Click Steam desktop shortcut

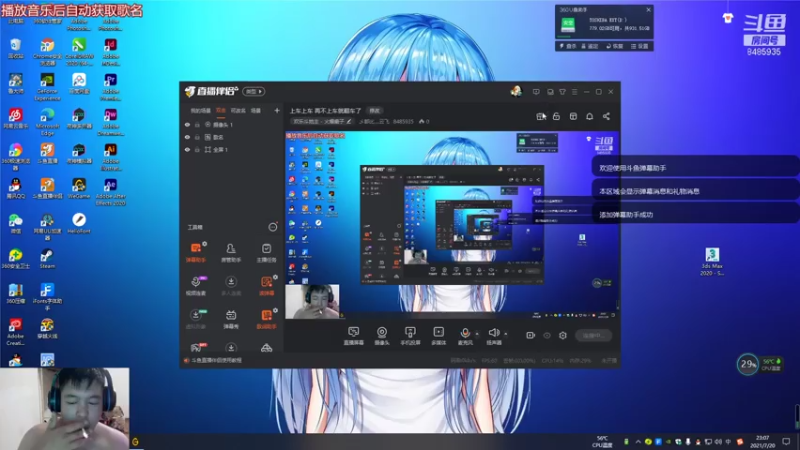click(47, 258)
